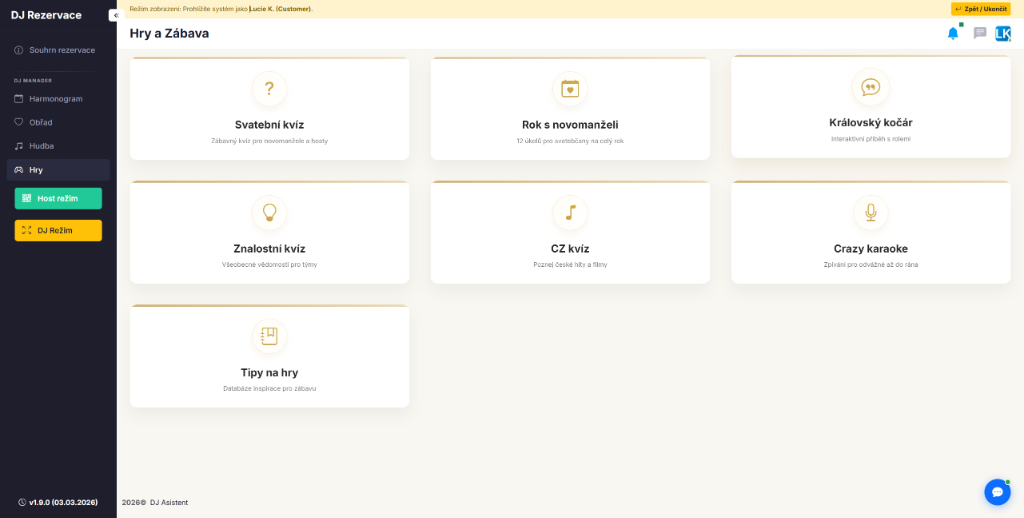
Task: Open Souhrn rezervace in the sidebar
Action: click(x=58, y=50)
